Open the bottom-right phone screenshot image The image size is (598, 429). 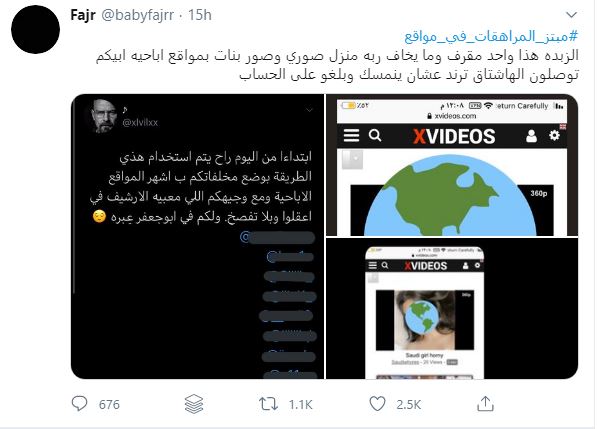[452, 308]
